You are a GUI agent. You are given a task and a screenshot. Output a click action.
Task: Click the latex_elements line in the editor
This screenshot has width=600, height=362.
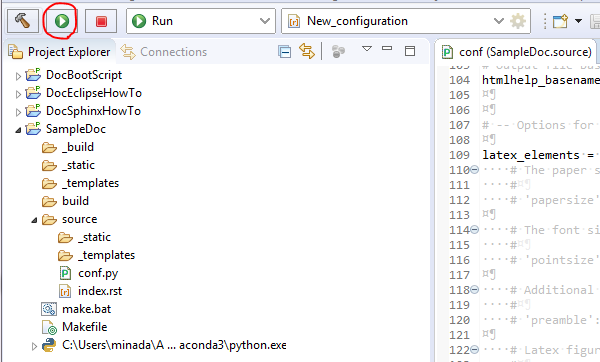tap(538, 155)
